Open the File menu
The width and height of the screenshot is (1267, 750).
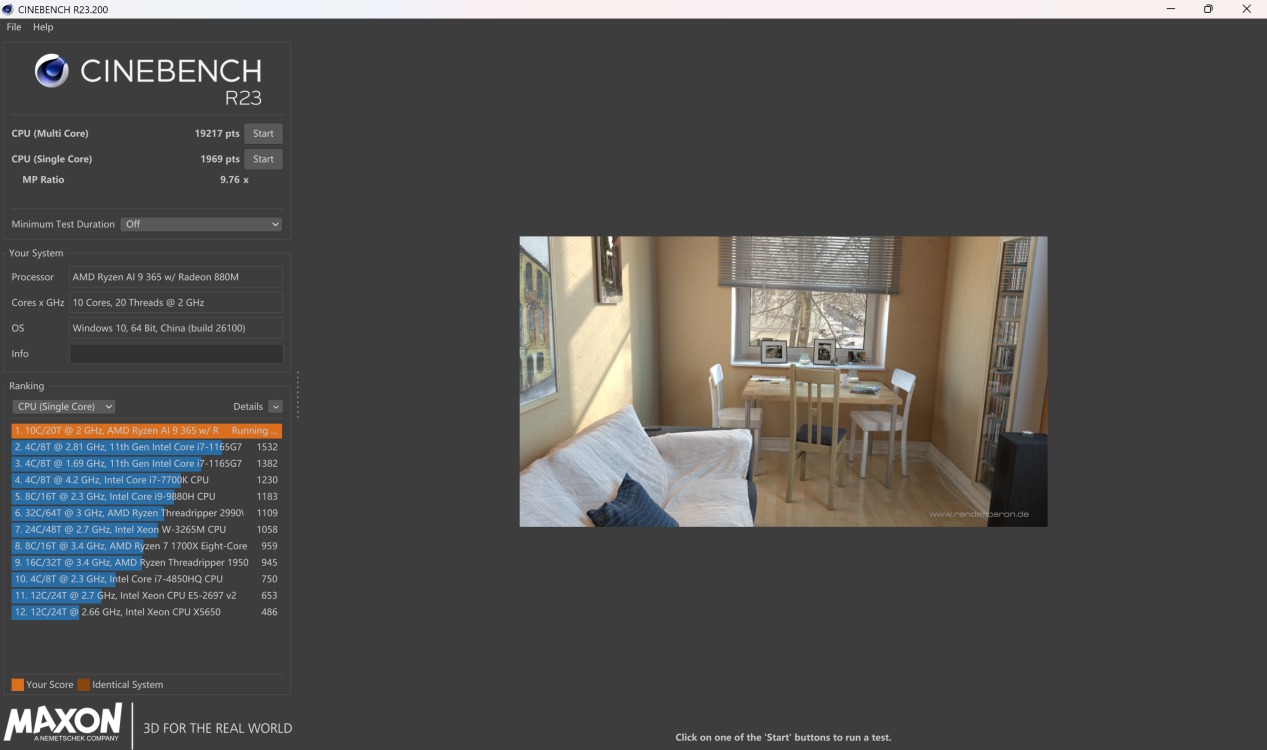tap(13, 27)
